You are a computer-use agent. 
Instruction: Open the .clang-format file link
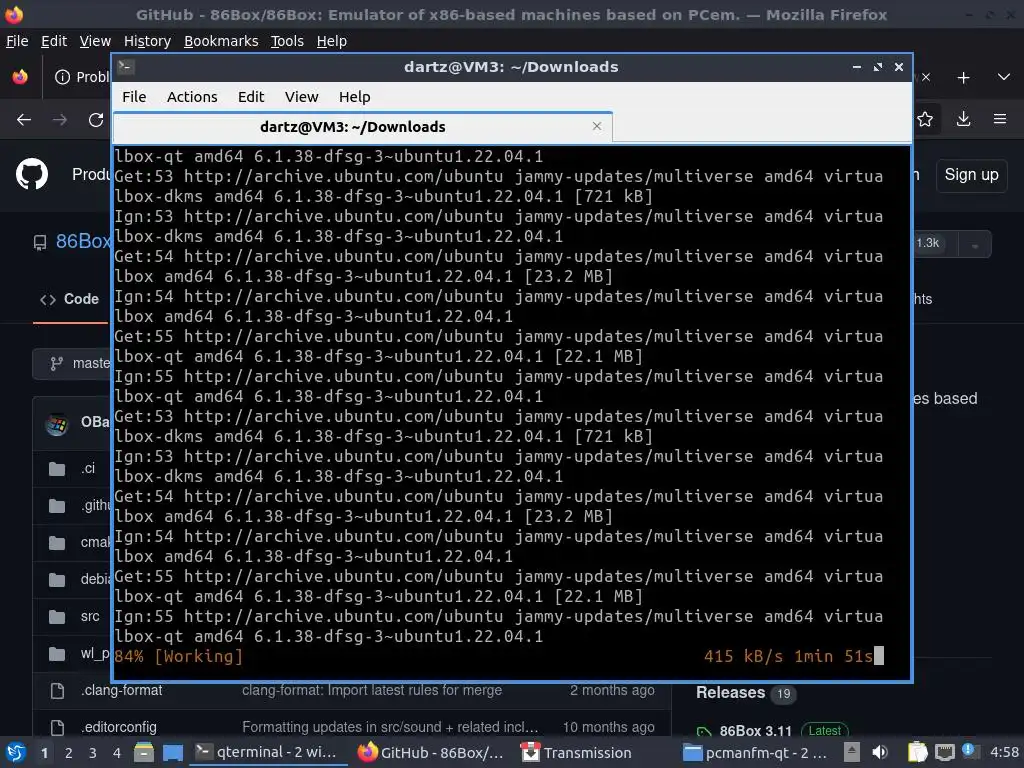[121, 690]
